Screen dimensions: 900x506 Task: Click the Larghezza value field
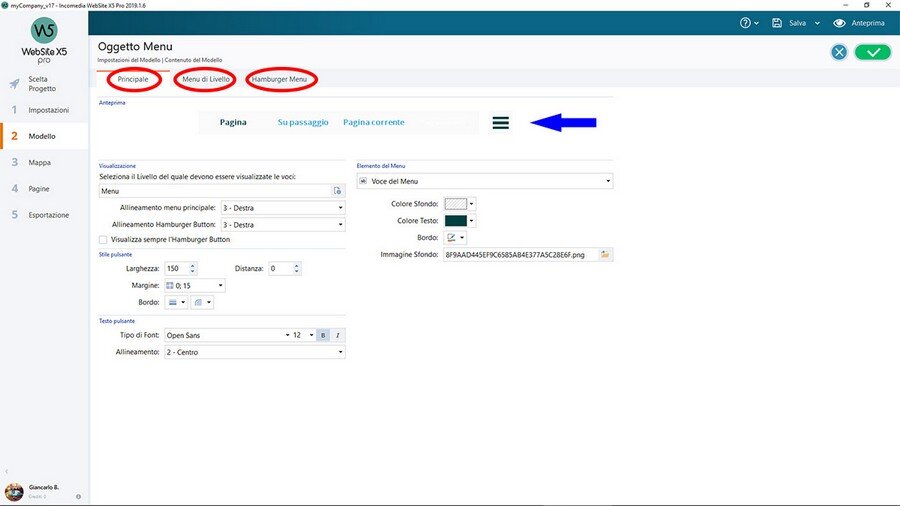175,268
